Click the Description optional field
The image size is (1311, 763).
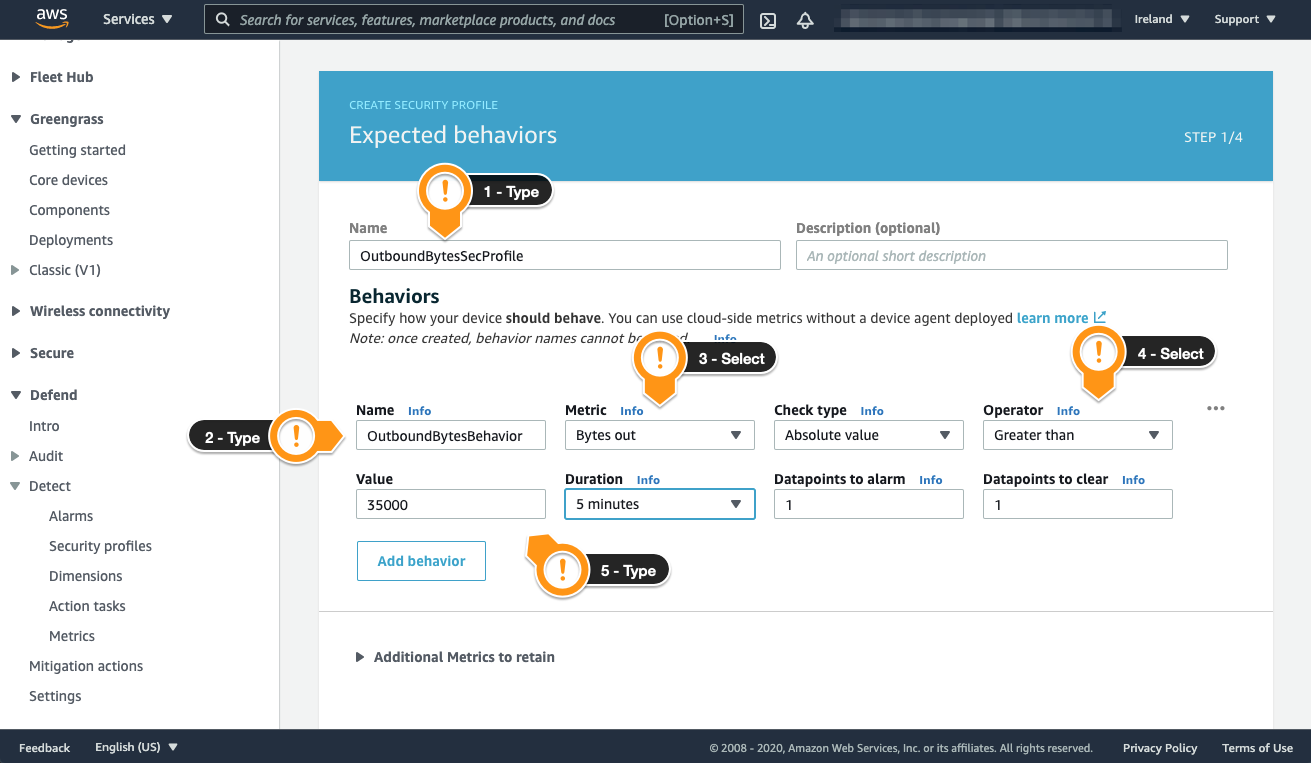point(1011,255)
